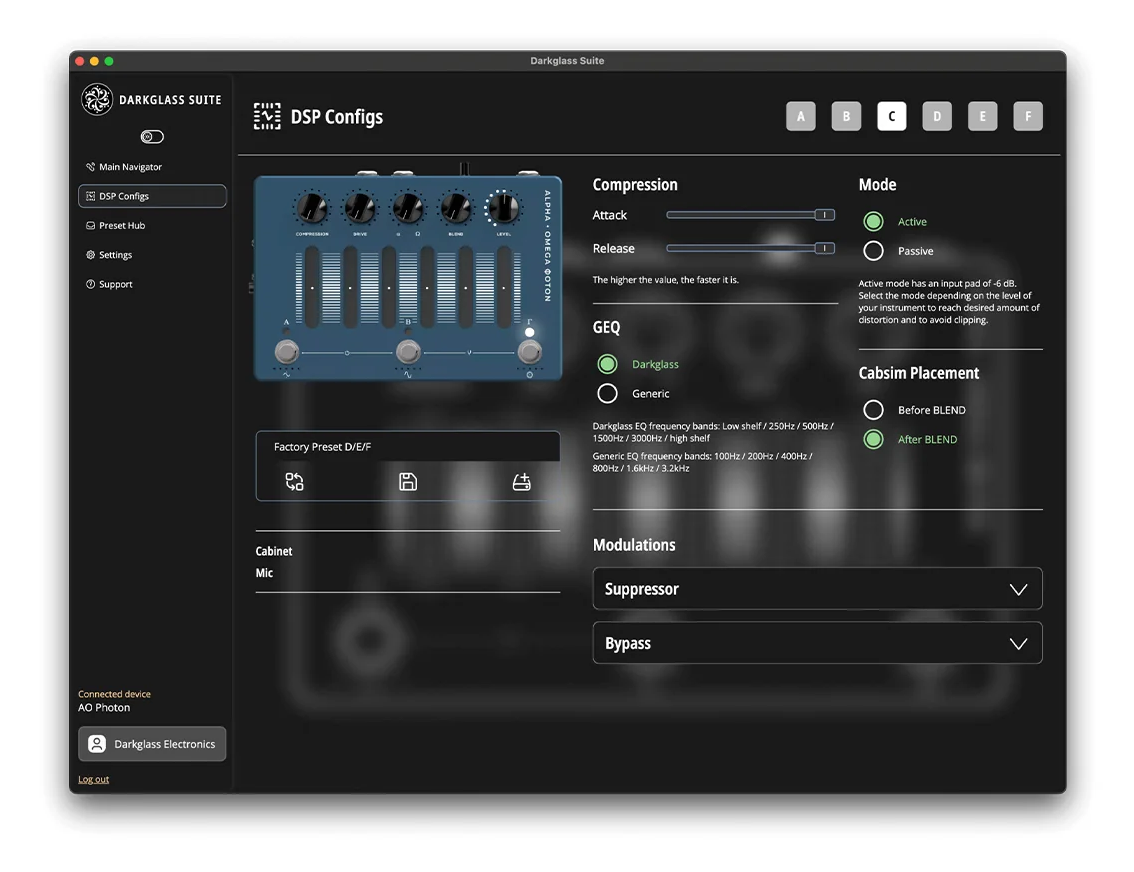Click the Preset Hub inbox icon
The image size is (1134, 872).
pos(90,226)
